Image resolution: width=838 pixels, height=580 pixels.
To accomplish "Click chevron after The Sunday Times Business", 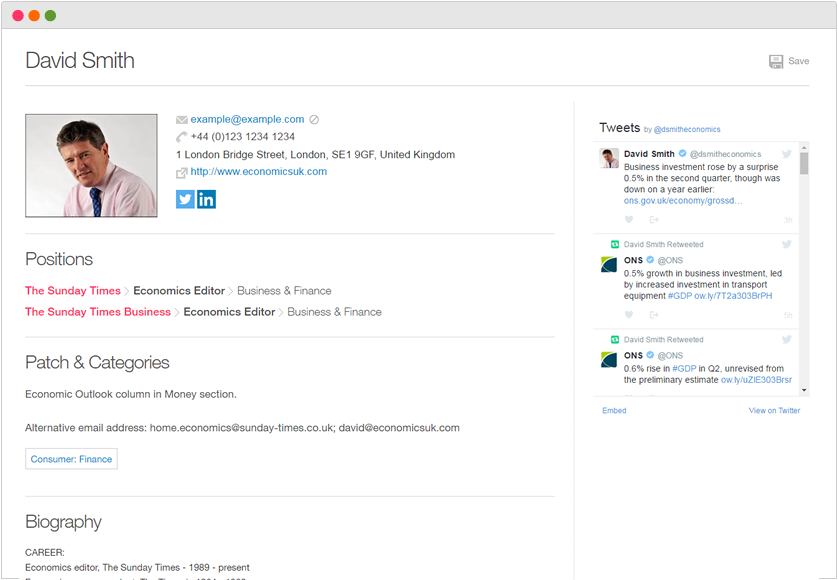I will [177, 313].
